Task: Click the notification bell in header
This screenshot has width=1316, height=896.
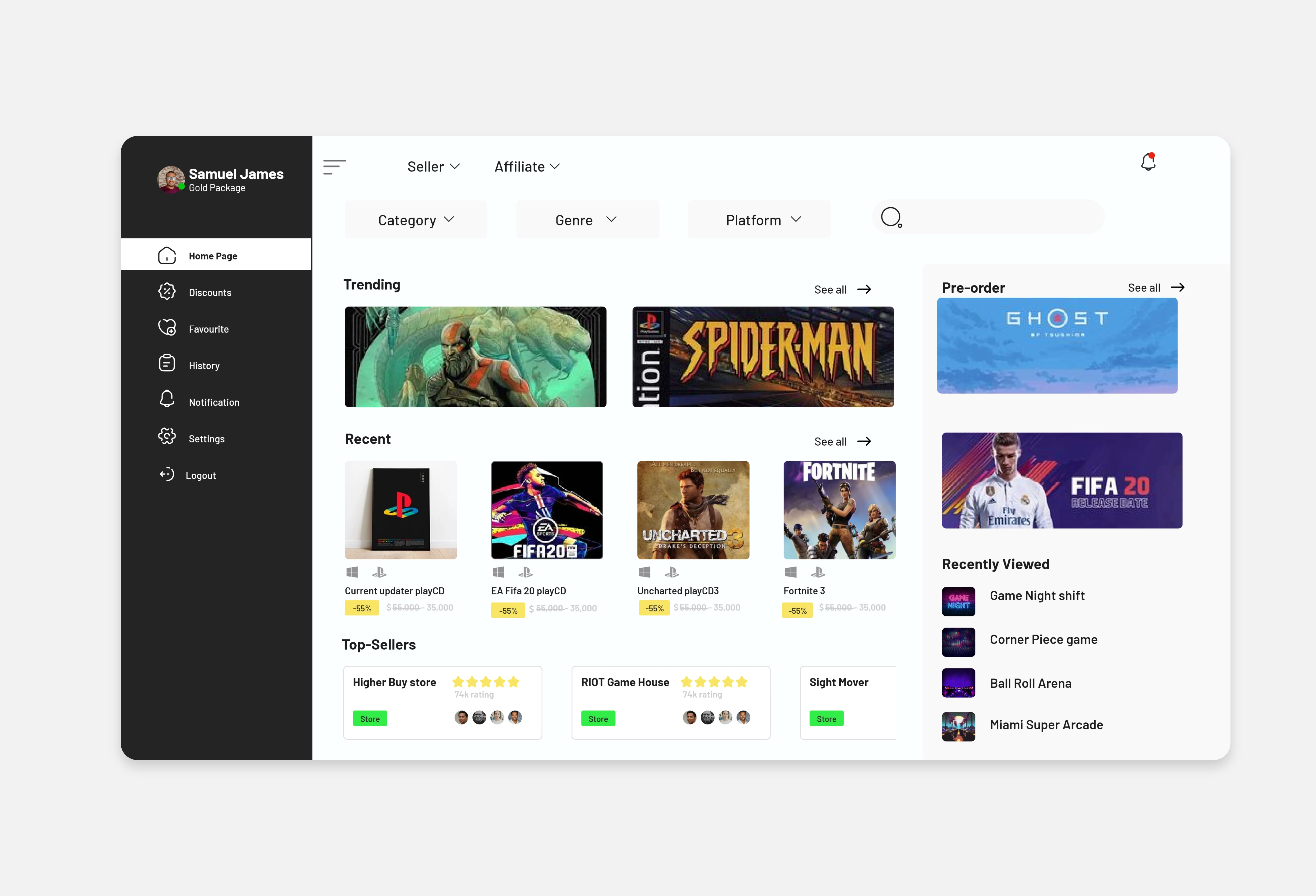Action: 1148,162
